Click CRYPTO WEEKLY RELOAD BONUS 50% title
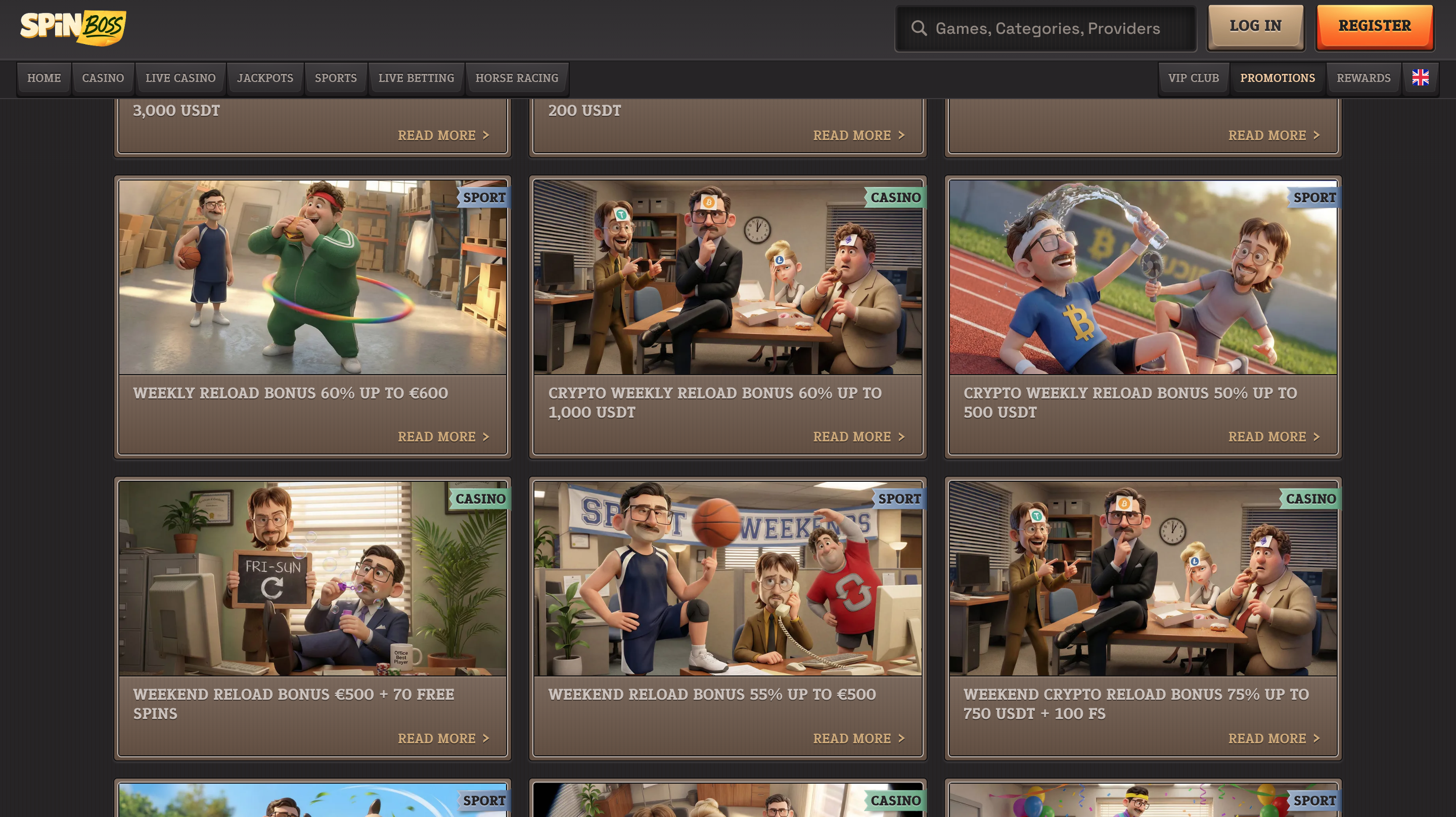 click(x=1130, y=402)
